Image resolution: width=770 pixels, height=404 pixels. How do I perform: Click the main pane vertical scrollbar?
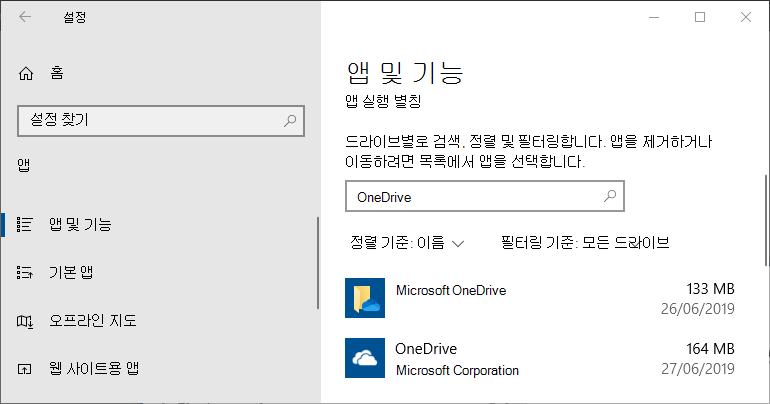766,220
